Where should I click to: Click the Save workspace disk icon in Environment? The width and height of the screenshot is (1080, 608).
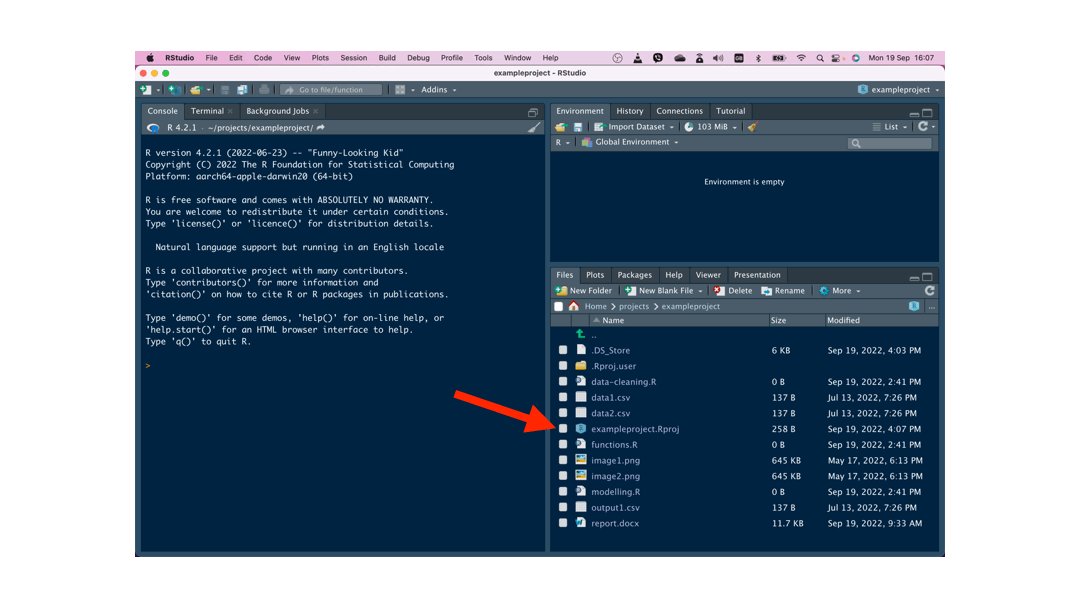click(577, 127)
